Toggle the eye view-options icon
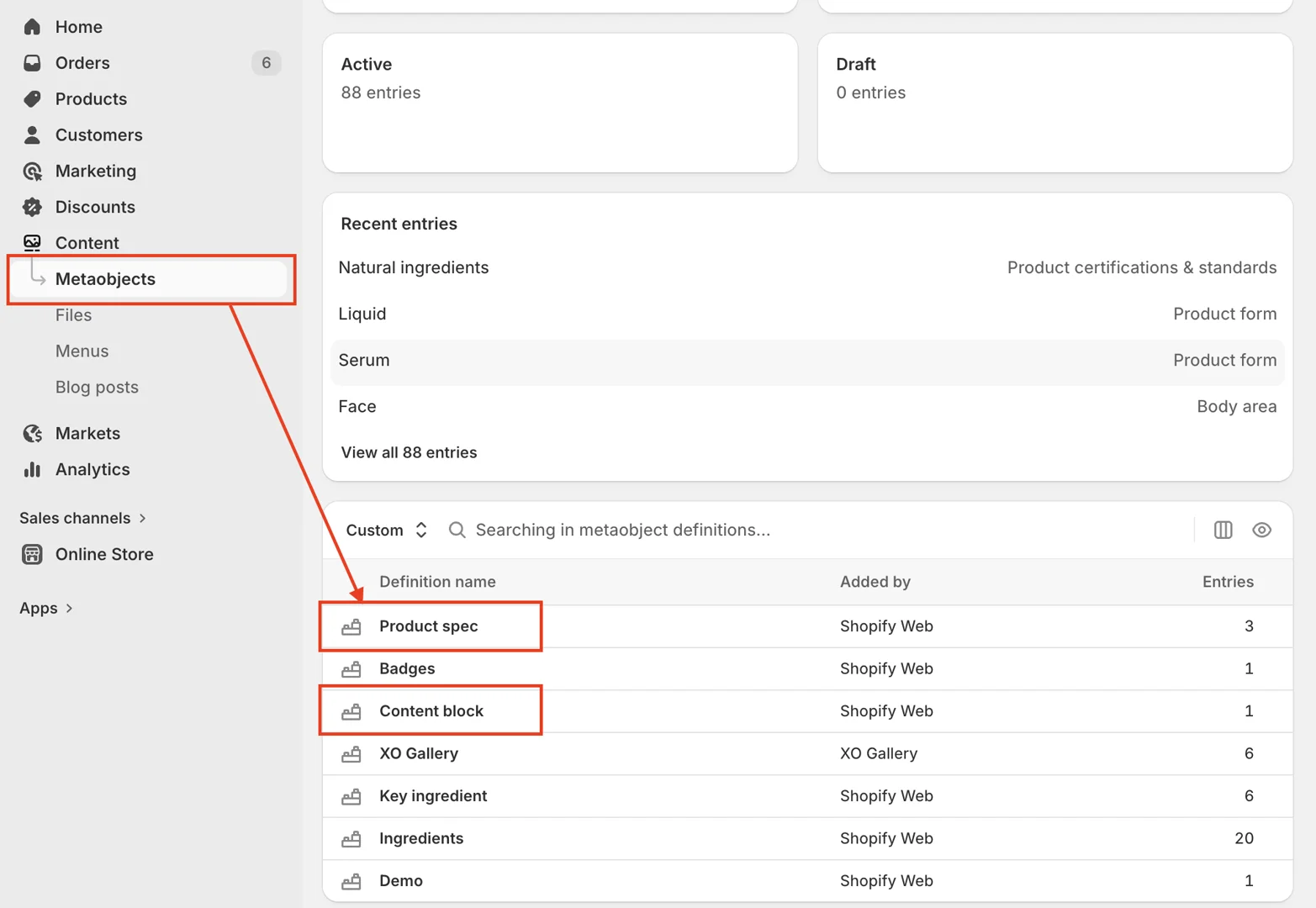This screenshot has height=908, width=1316. (1261, 530)
